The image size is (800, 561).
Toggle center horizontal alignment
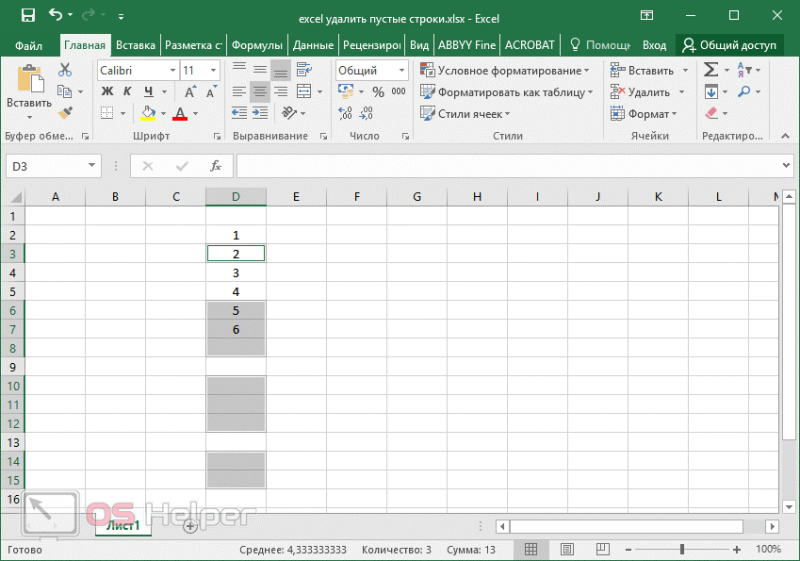pos(260,92)
